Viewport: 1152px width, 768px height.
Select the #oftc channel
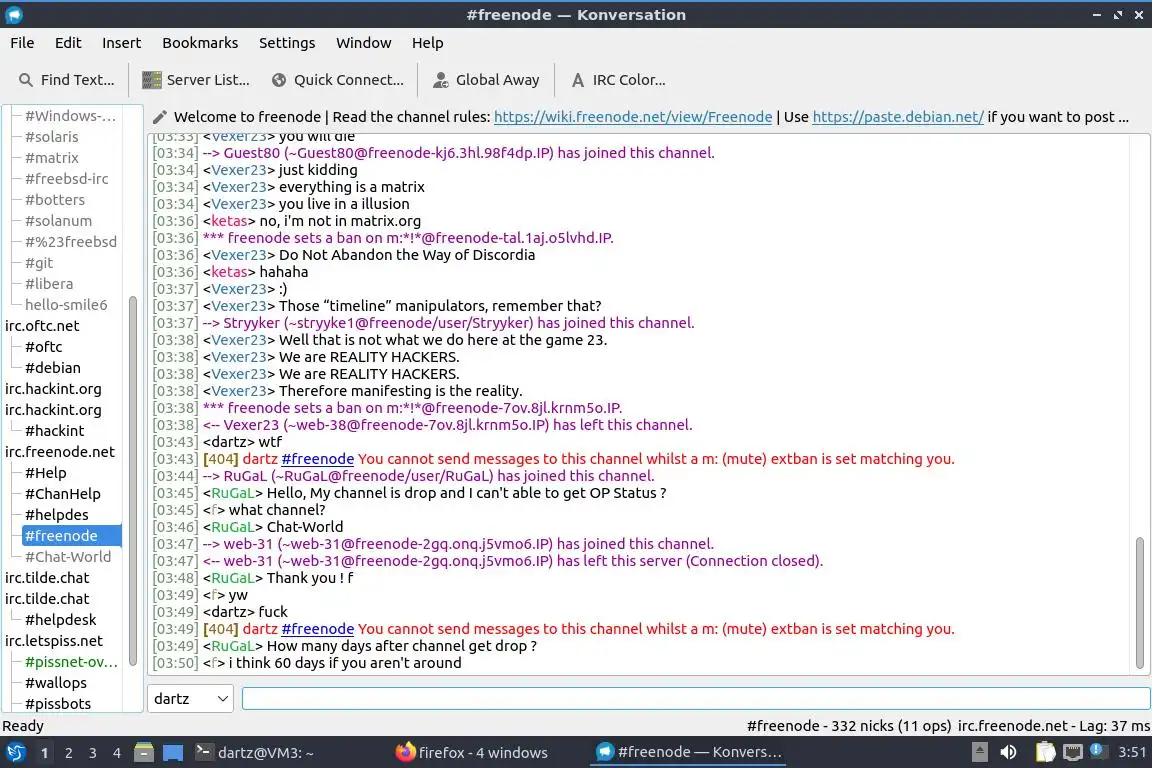pos(43,346)
